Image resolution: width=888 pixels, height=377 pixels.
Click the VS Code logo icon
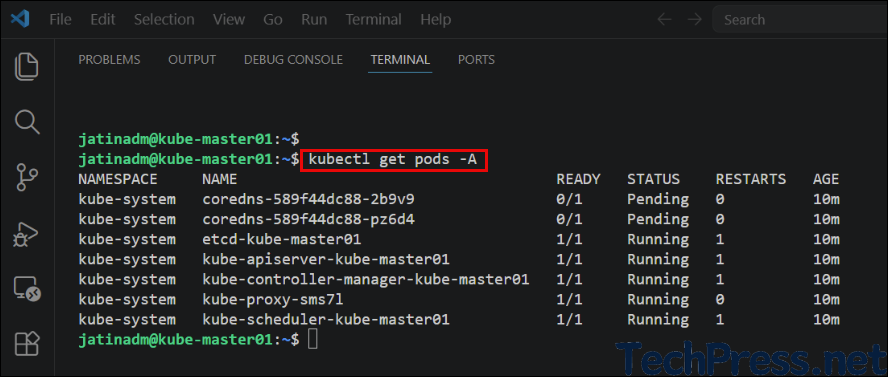[20, 20]
